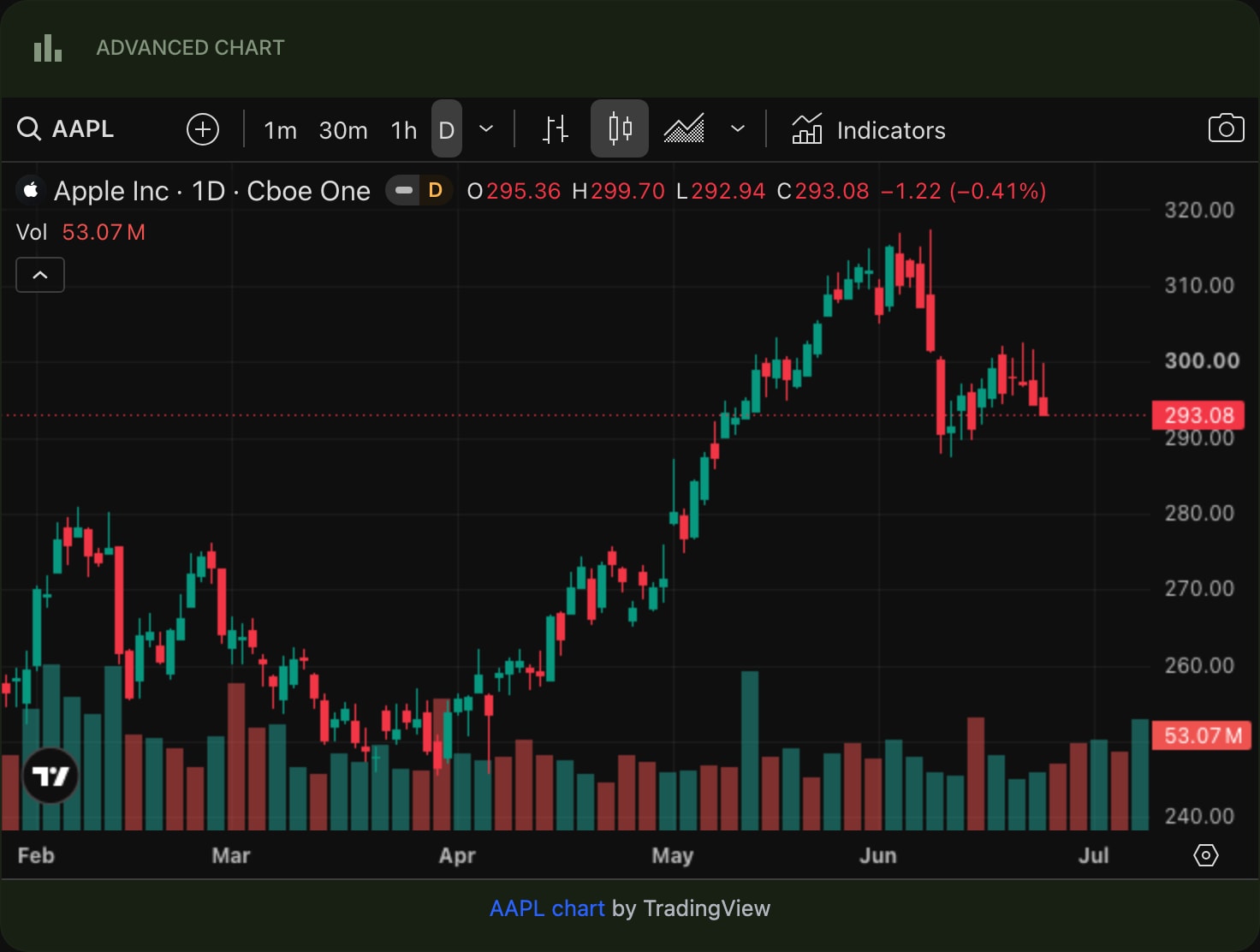
Task: Click the 260.00 price axis label
Action: point(1199,665)
